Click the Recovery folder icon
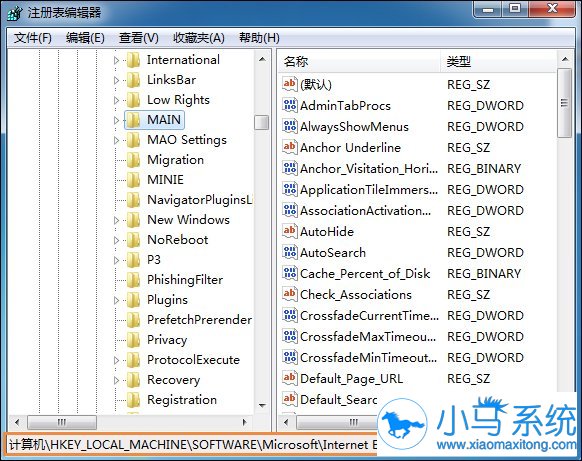Image resolution: width=582 pixels, height=461 pixels. 133,380
